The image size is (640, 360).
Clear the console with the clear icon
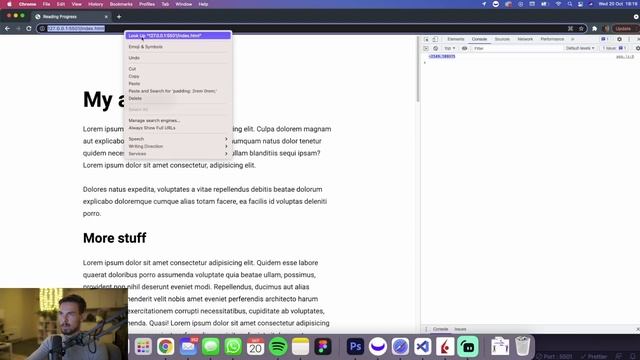tap(436, 48)
